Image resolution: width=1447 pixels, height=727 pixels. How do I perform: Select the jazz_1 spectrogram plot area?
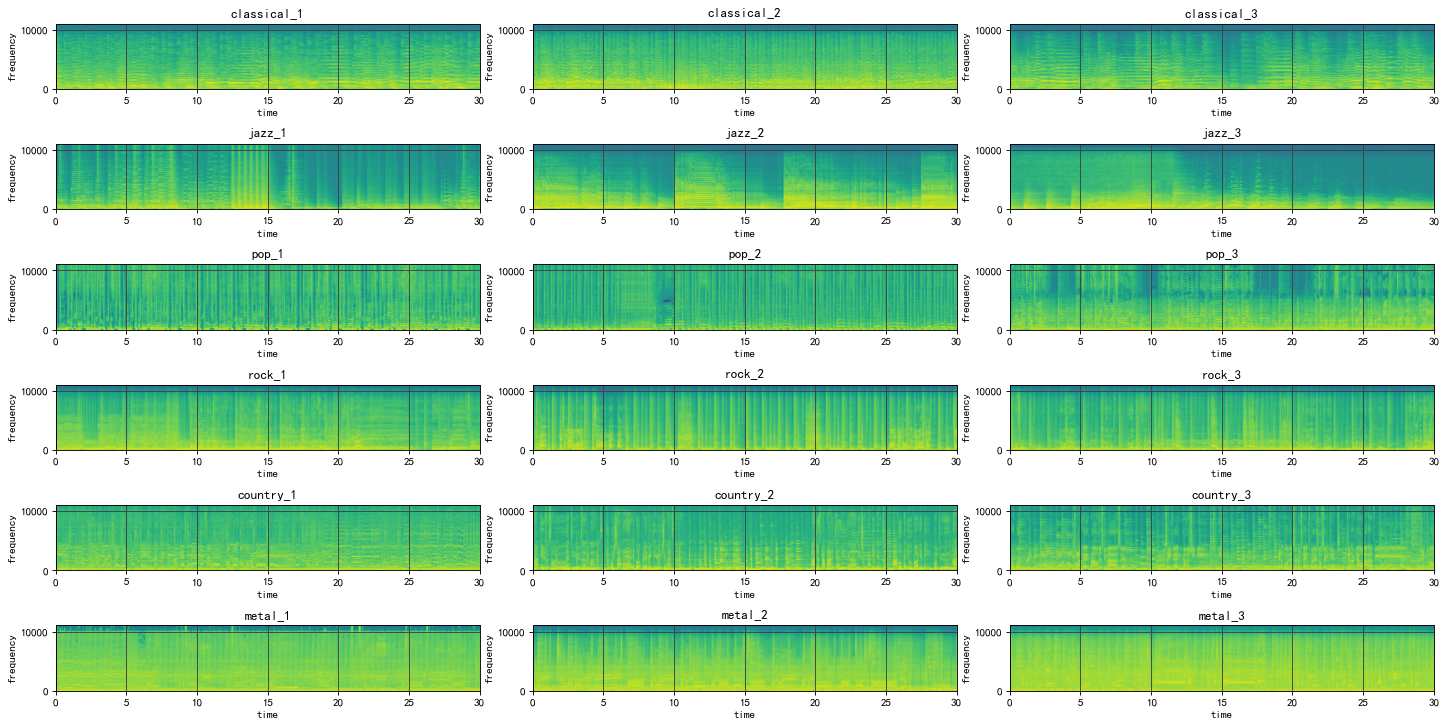[267, 177]
